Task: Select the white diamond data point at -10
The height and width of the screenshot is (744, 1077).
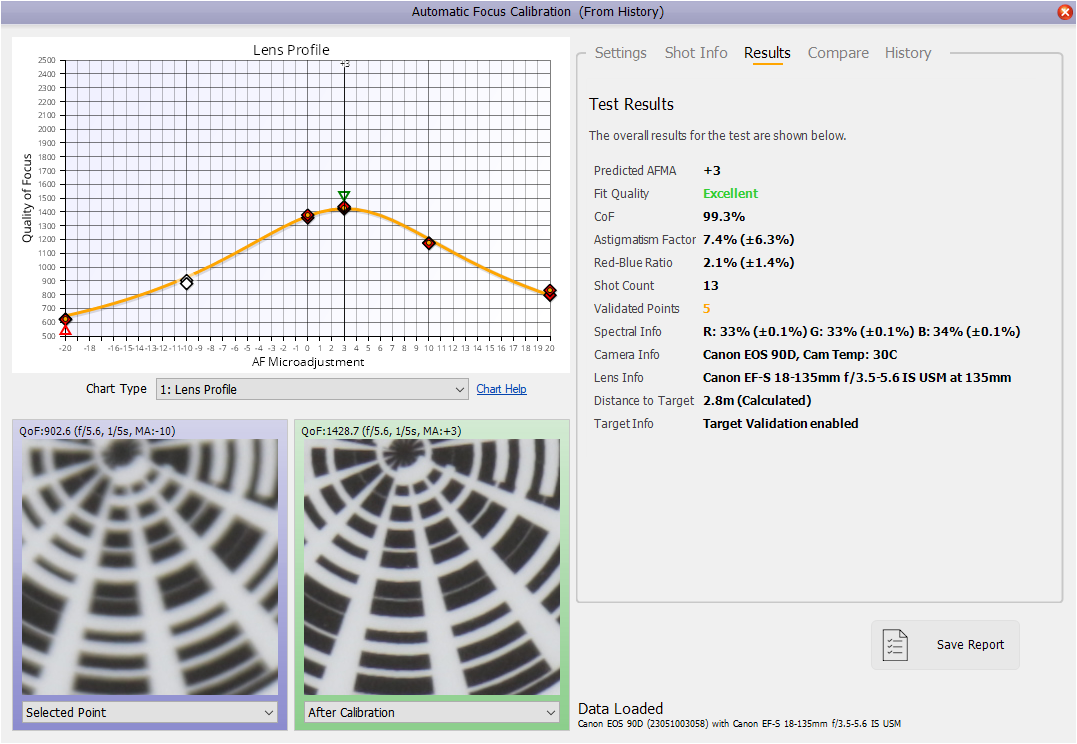Action: (x=186, y=282)
